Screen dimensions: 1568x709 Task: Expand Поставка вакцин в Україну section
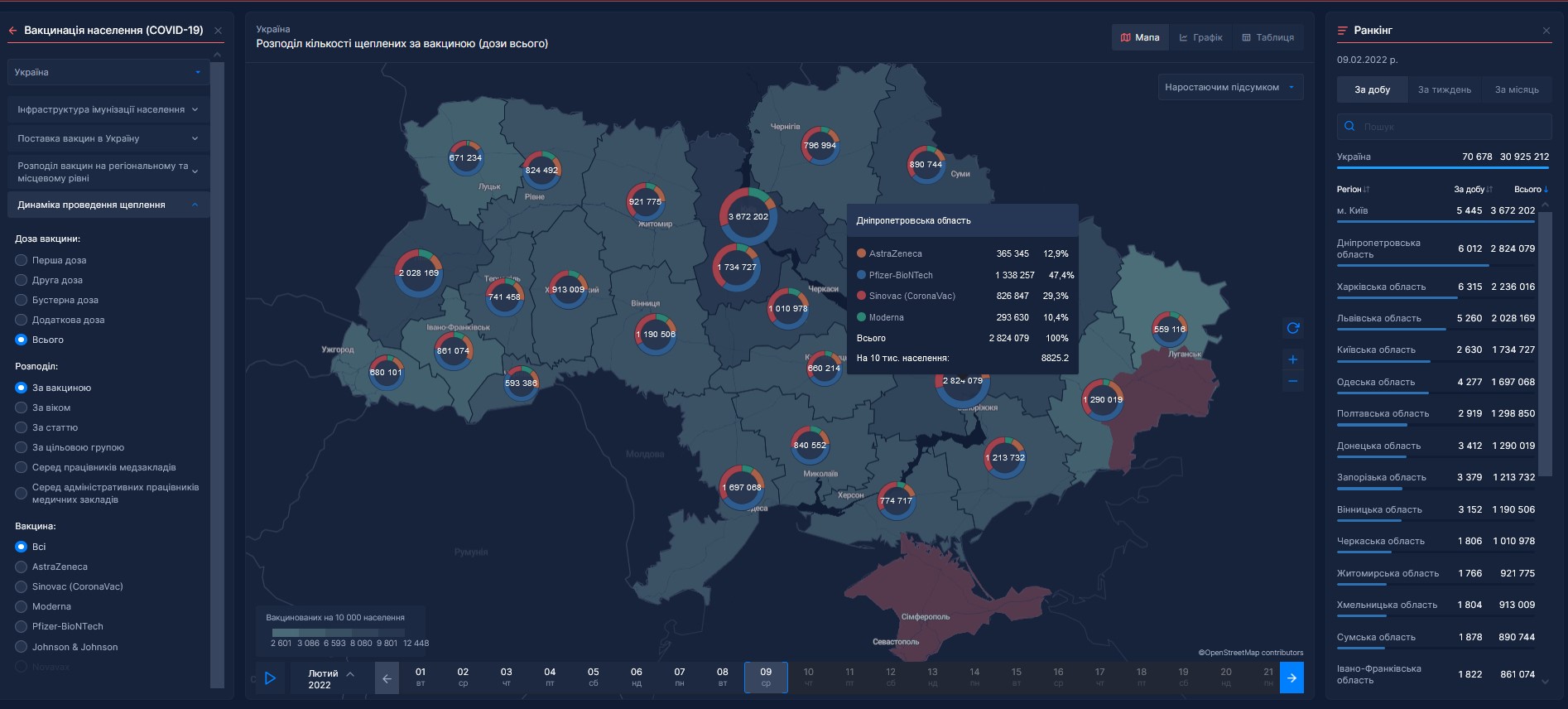pyautogui.click(x=108, y=138)
